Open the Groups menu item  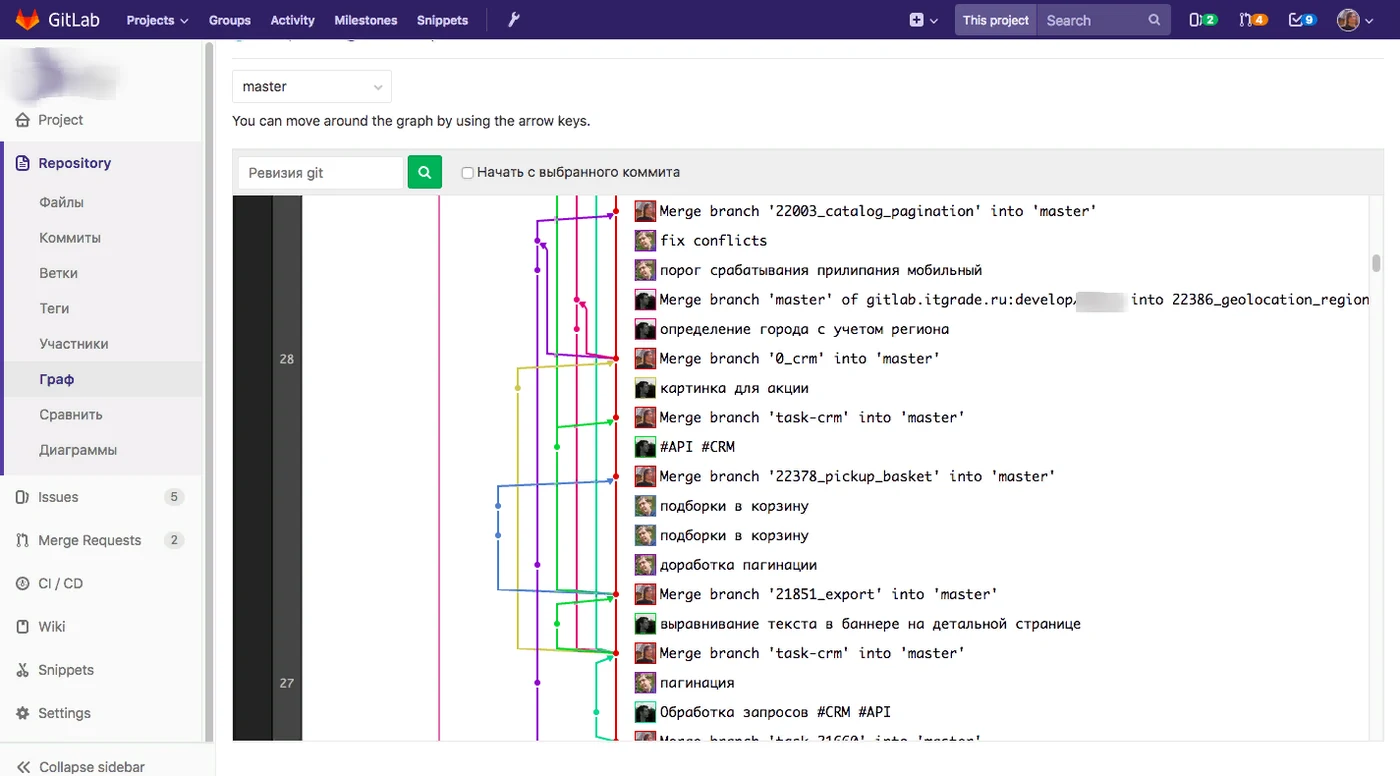click(x=230, y=20)
